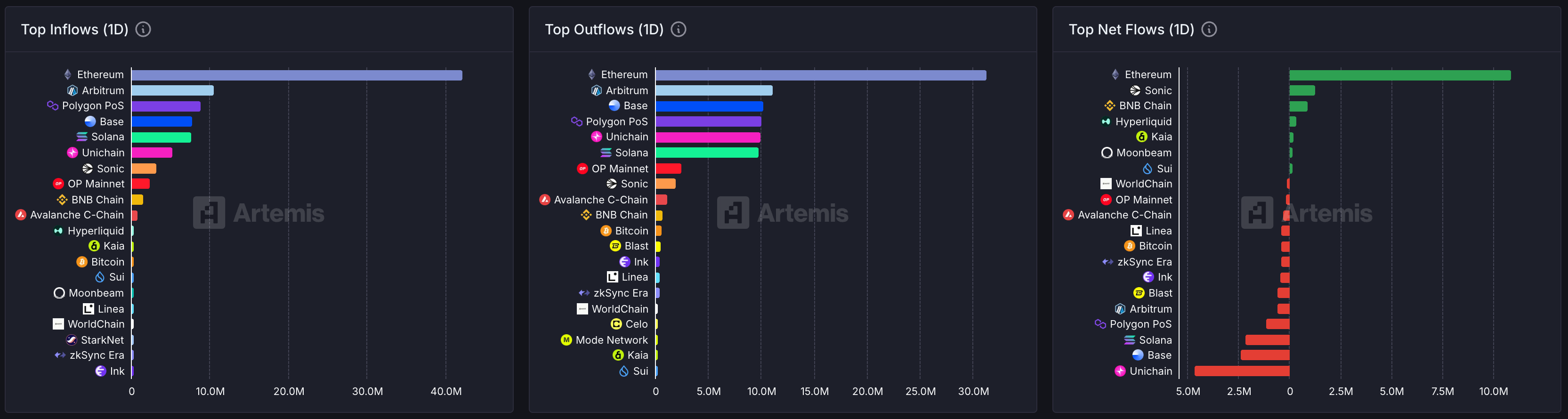Click the StarkNet logo in Top Inflows
Viewport: 1568px width, 419px height.
click(71, 340)
